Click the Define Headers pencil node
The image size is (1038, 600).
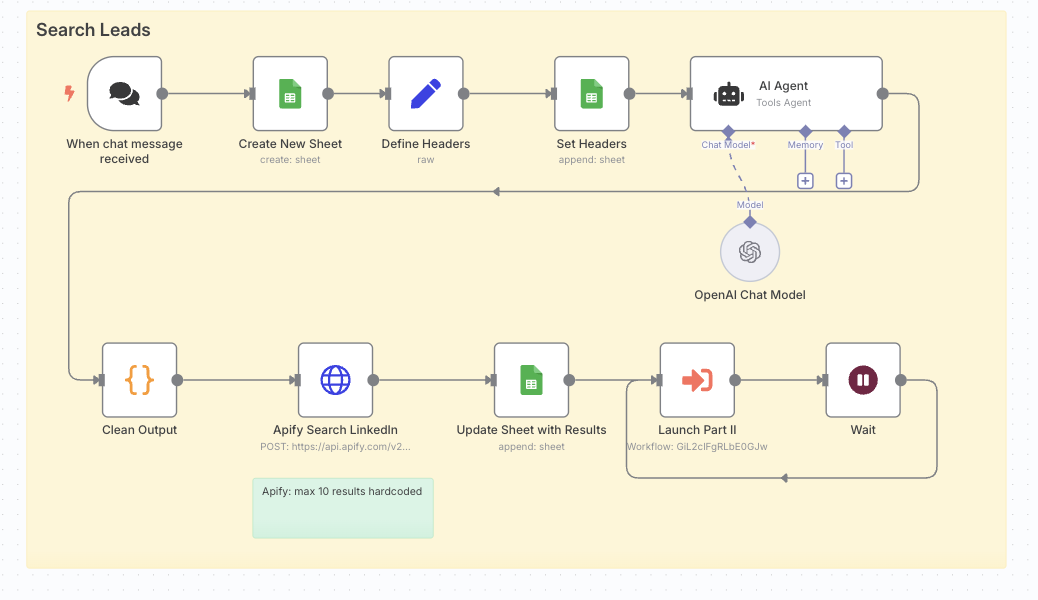pyautogui.click(x=426, y=94)
